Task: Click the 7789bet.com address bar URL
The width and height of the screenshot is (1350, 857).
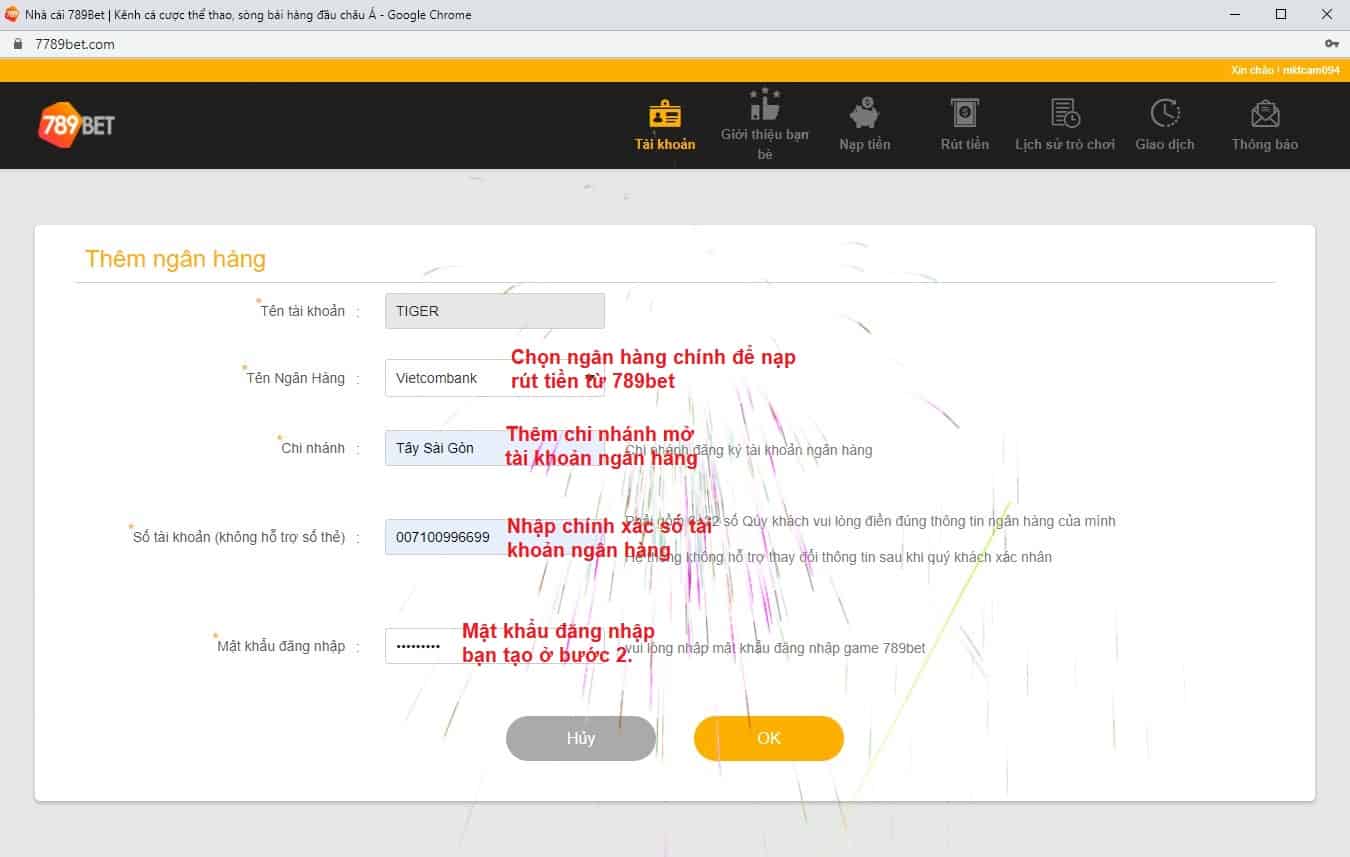Action: pyautogui.click(x=74, y=44)
